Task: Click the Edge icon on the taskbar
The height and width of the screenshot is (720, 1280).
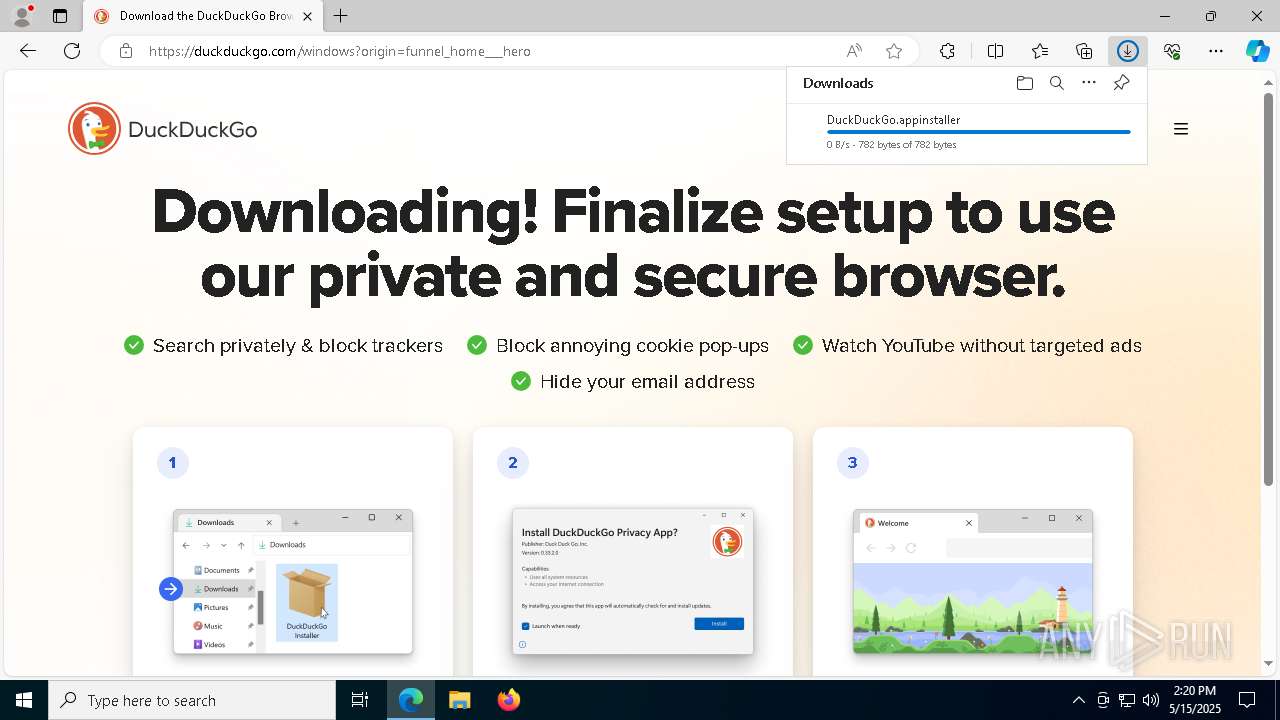Action: tap(411, 700)
